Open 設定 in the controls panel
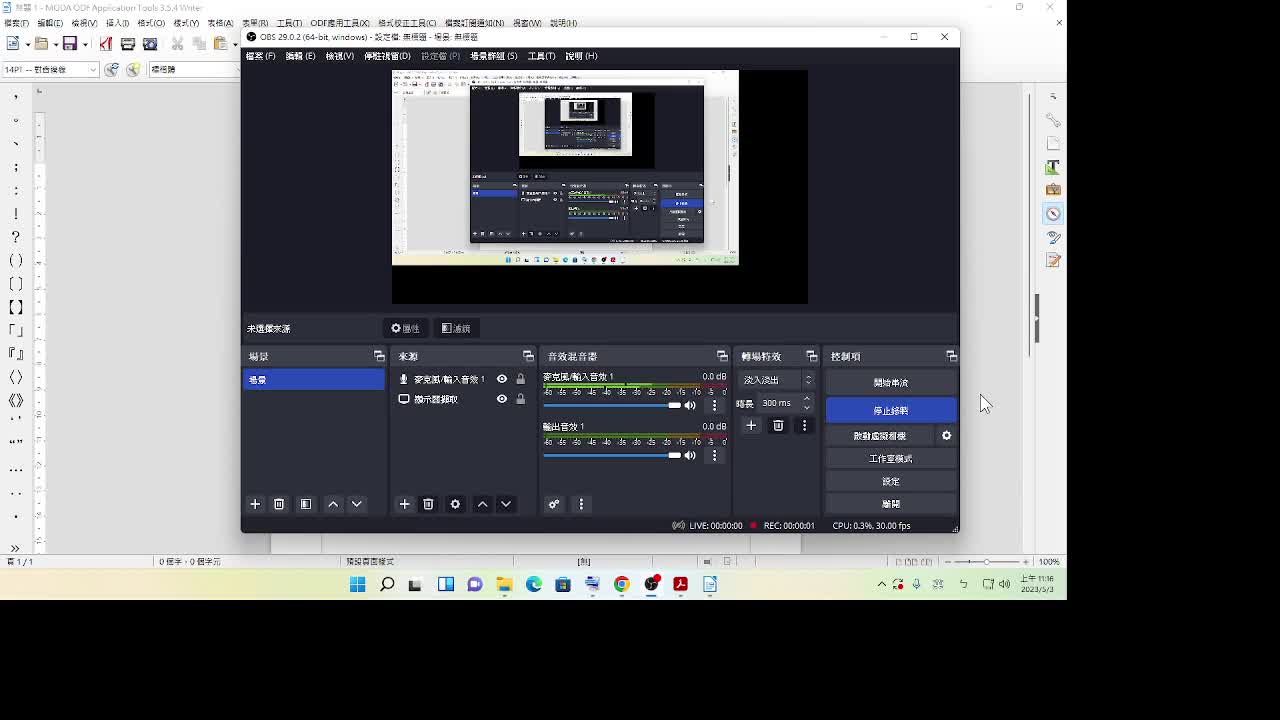This screenshot has width=1280, height=720. [x=891, y=481]
